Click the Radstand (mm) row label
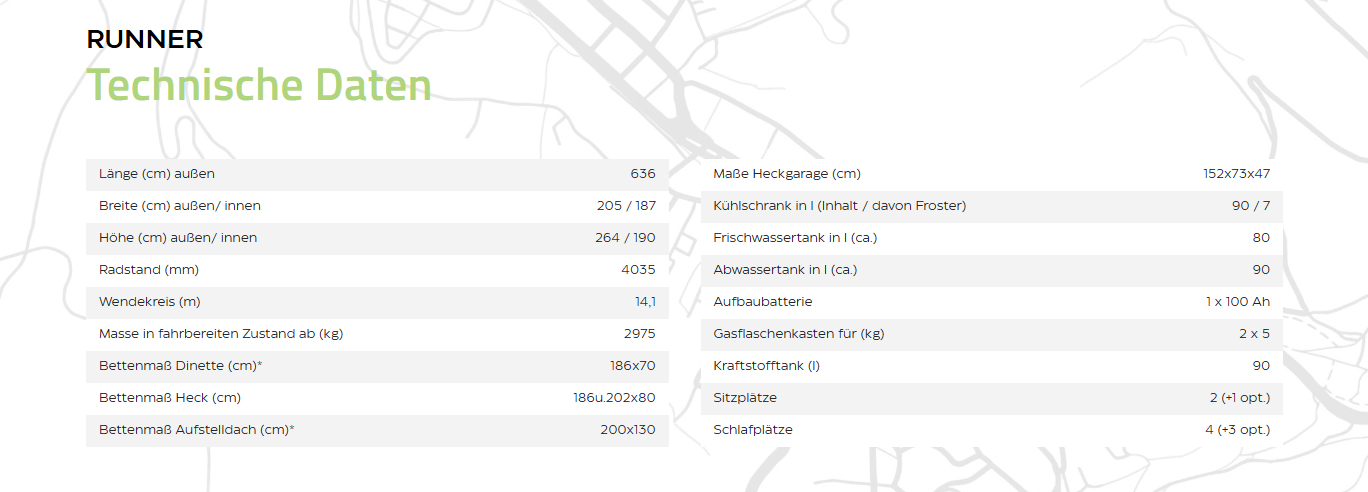 click(149, 270)
